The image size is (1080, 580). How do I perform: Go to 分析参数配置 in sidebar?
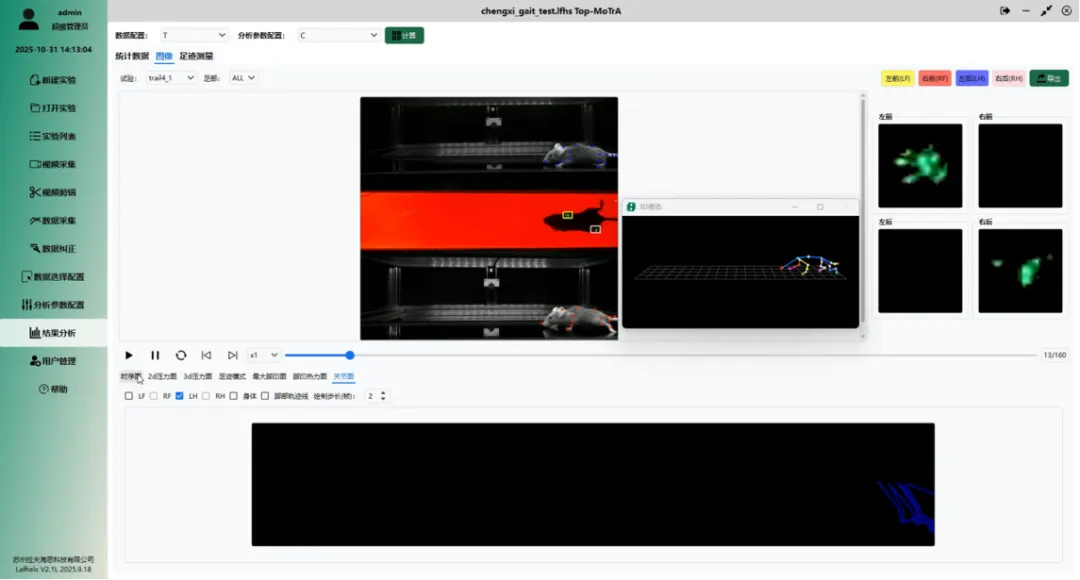[x=53, y=304]
